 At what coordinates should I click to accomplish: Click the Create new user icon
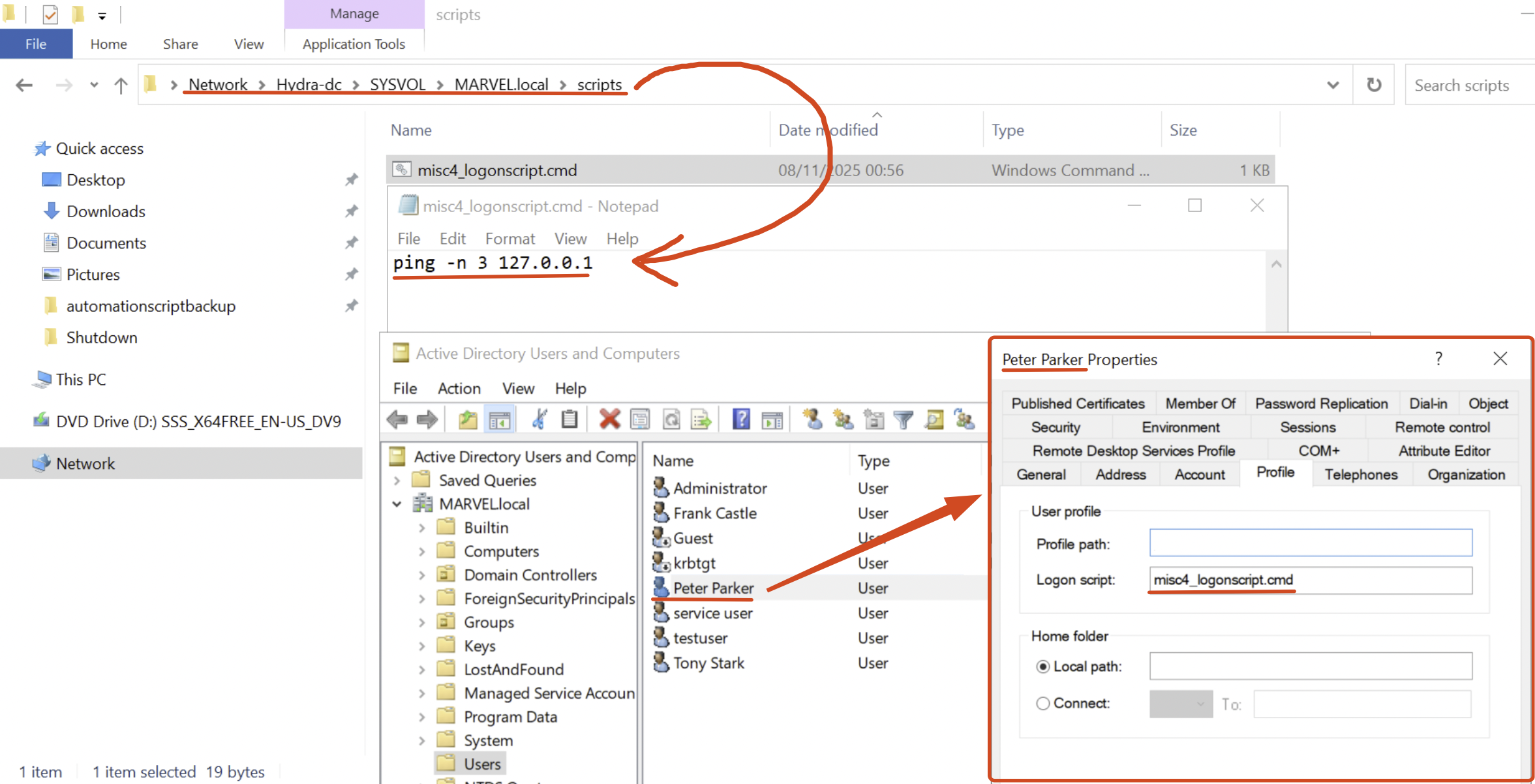(812, 419)
